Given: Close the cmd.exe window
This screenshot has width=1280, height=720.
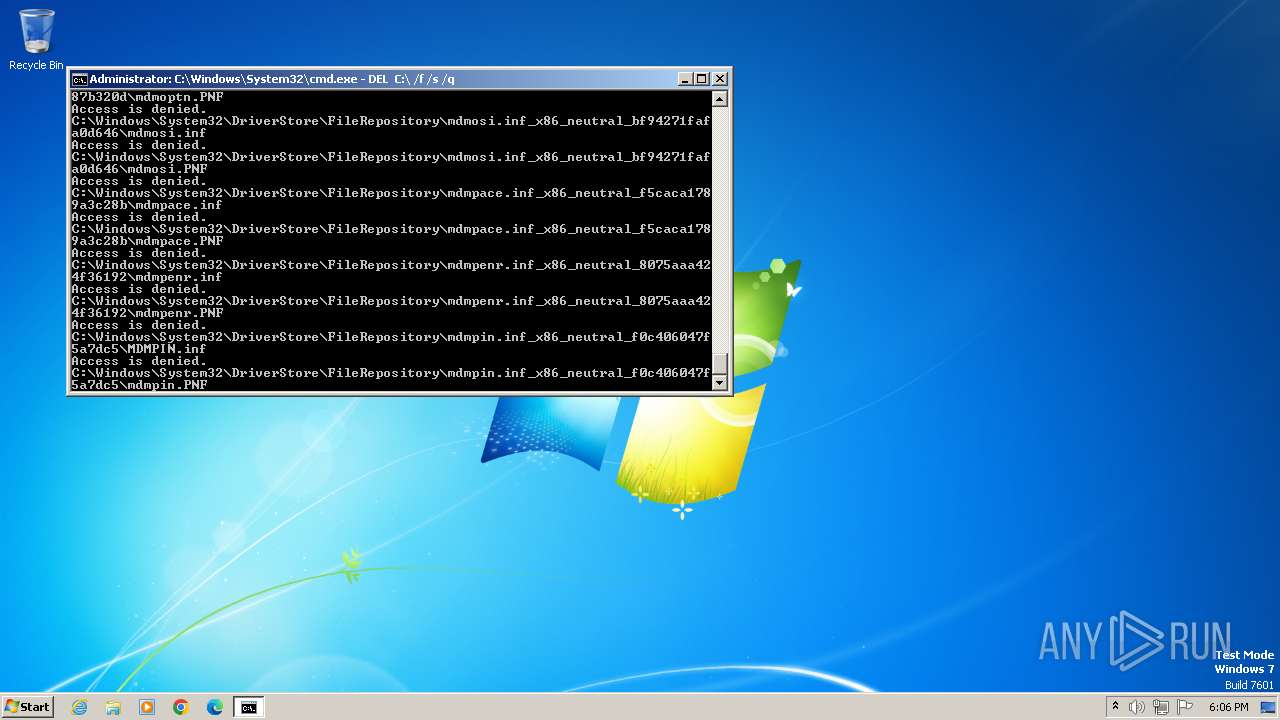Looking at the screenshot, I should coord(719,79).
